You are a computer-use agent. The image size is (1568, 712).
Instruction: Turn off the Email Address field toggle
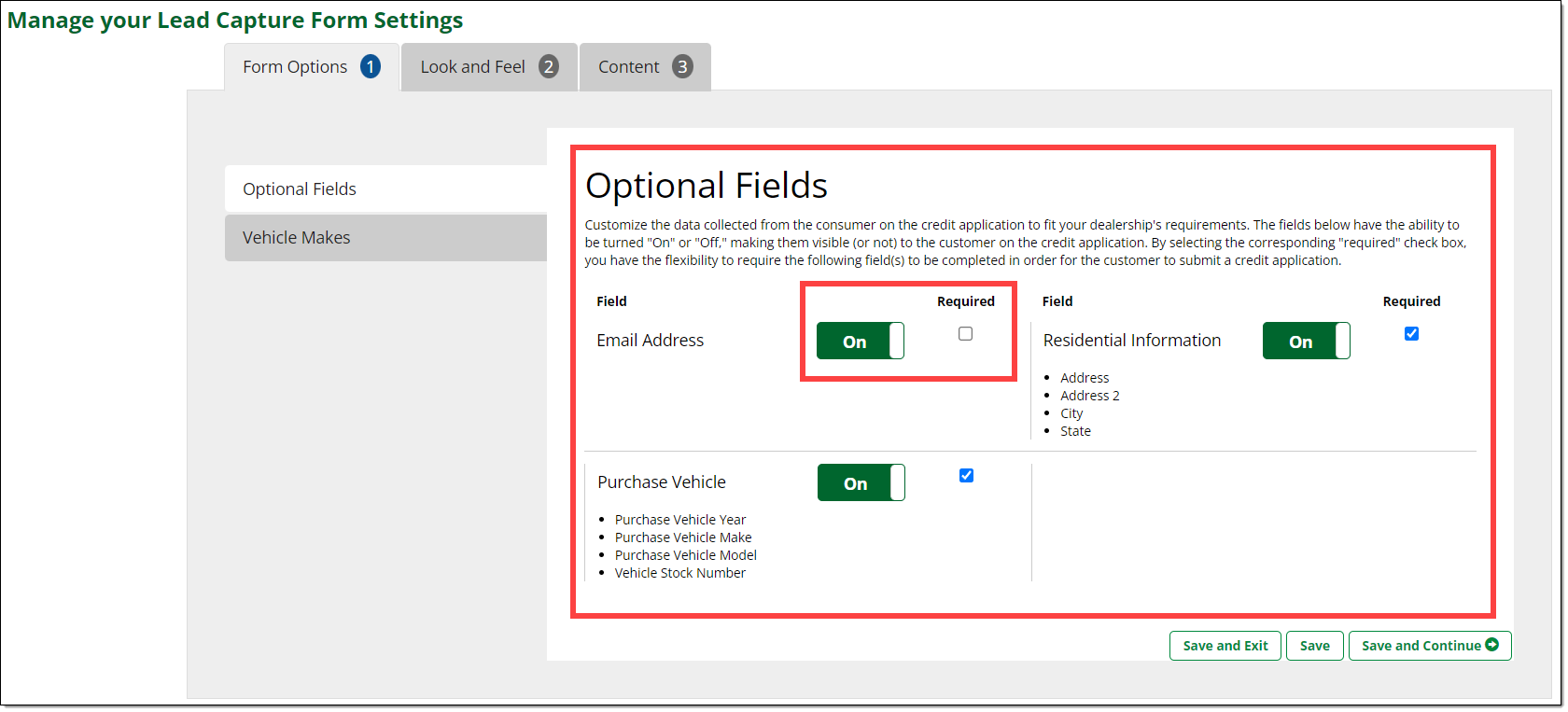click(x=860, y=342)
